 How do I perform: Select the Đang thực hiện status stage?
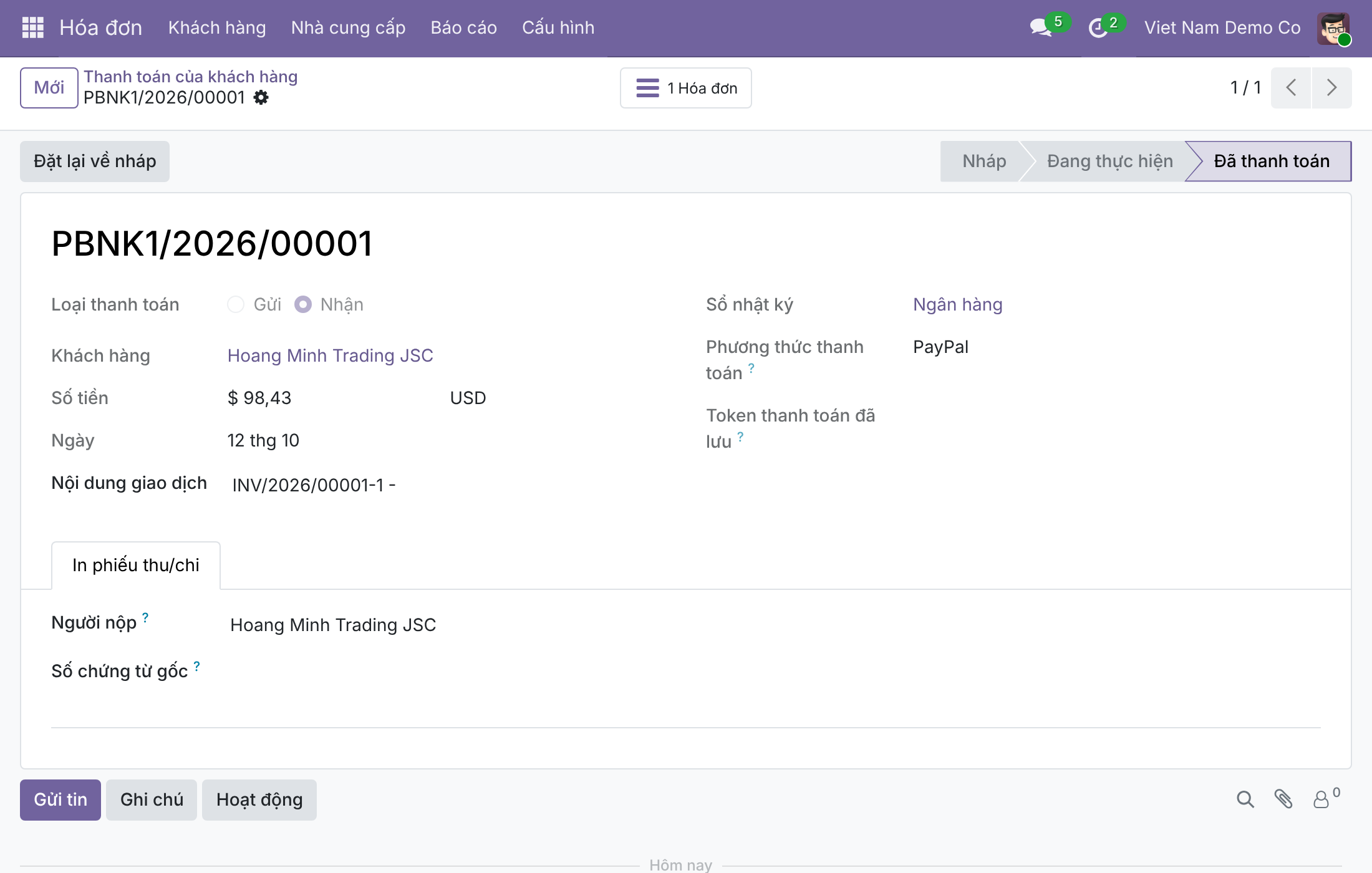click(x=1109, y=161)
